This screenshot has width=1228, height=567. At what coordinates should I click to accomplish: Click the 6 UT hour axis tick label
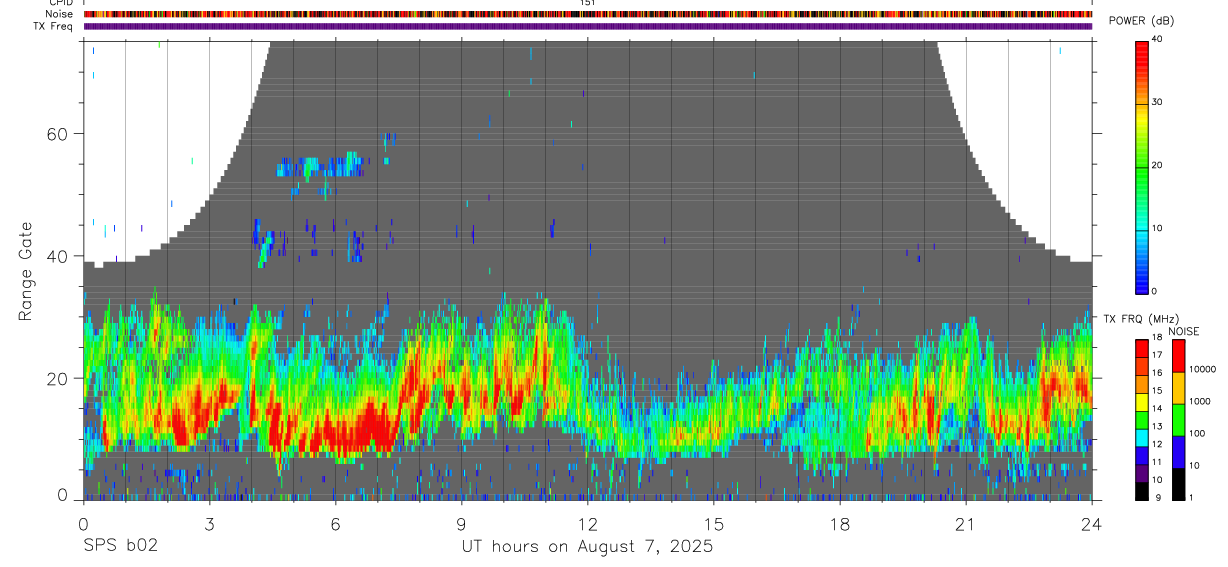click(x=336, y=525)
